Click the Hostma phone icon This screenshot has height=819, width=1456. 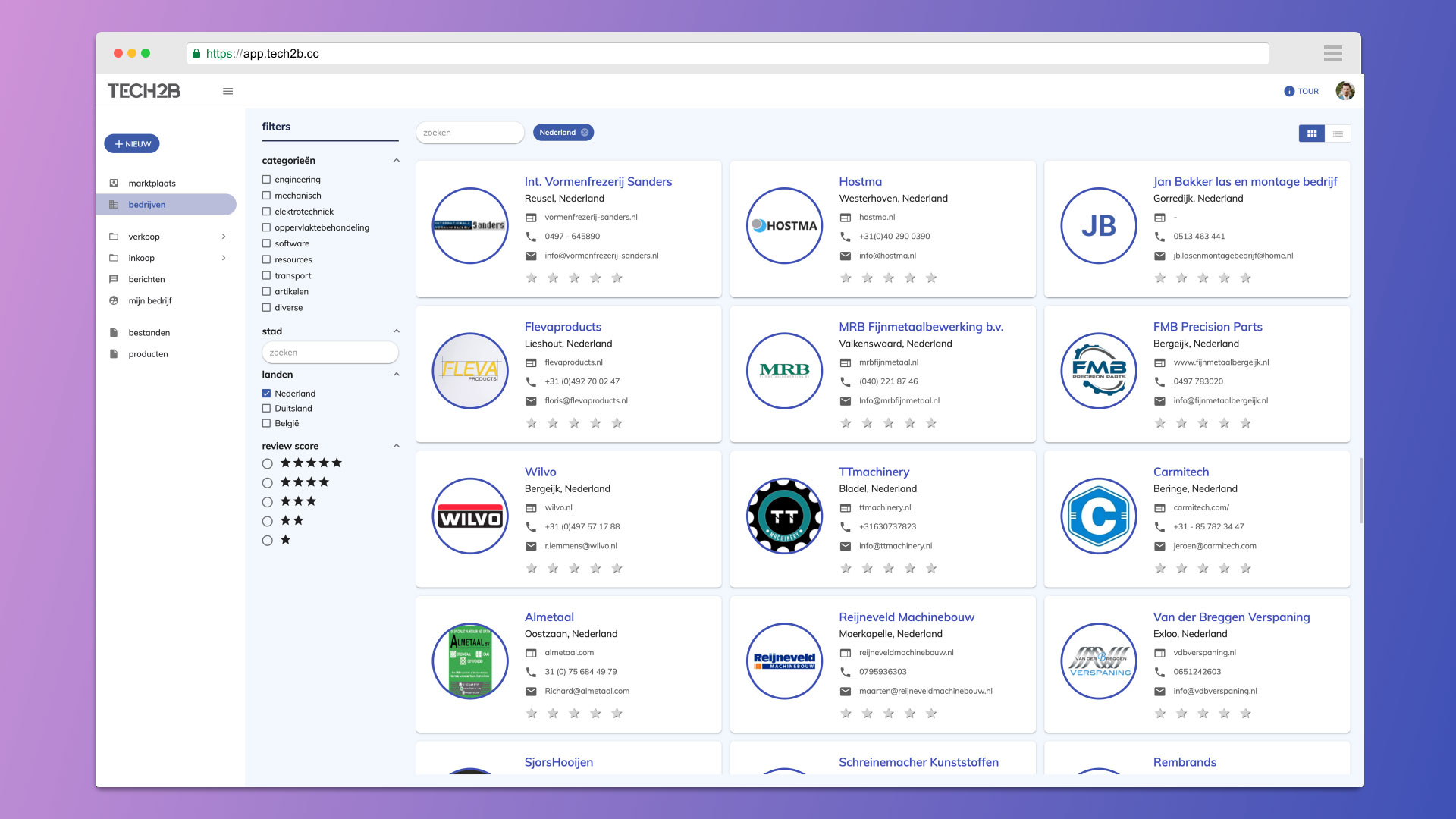click(x=845, y=237)
